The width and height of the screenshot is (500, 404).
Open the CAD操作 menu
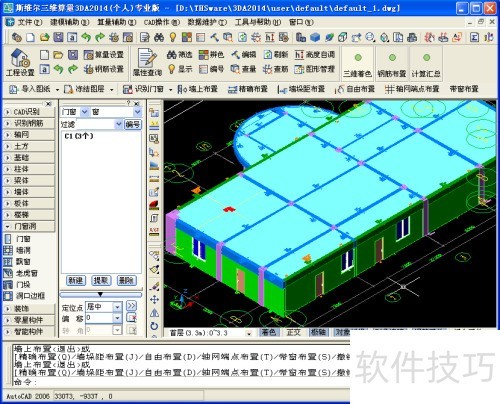(x=162, y=22)
